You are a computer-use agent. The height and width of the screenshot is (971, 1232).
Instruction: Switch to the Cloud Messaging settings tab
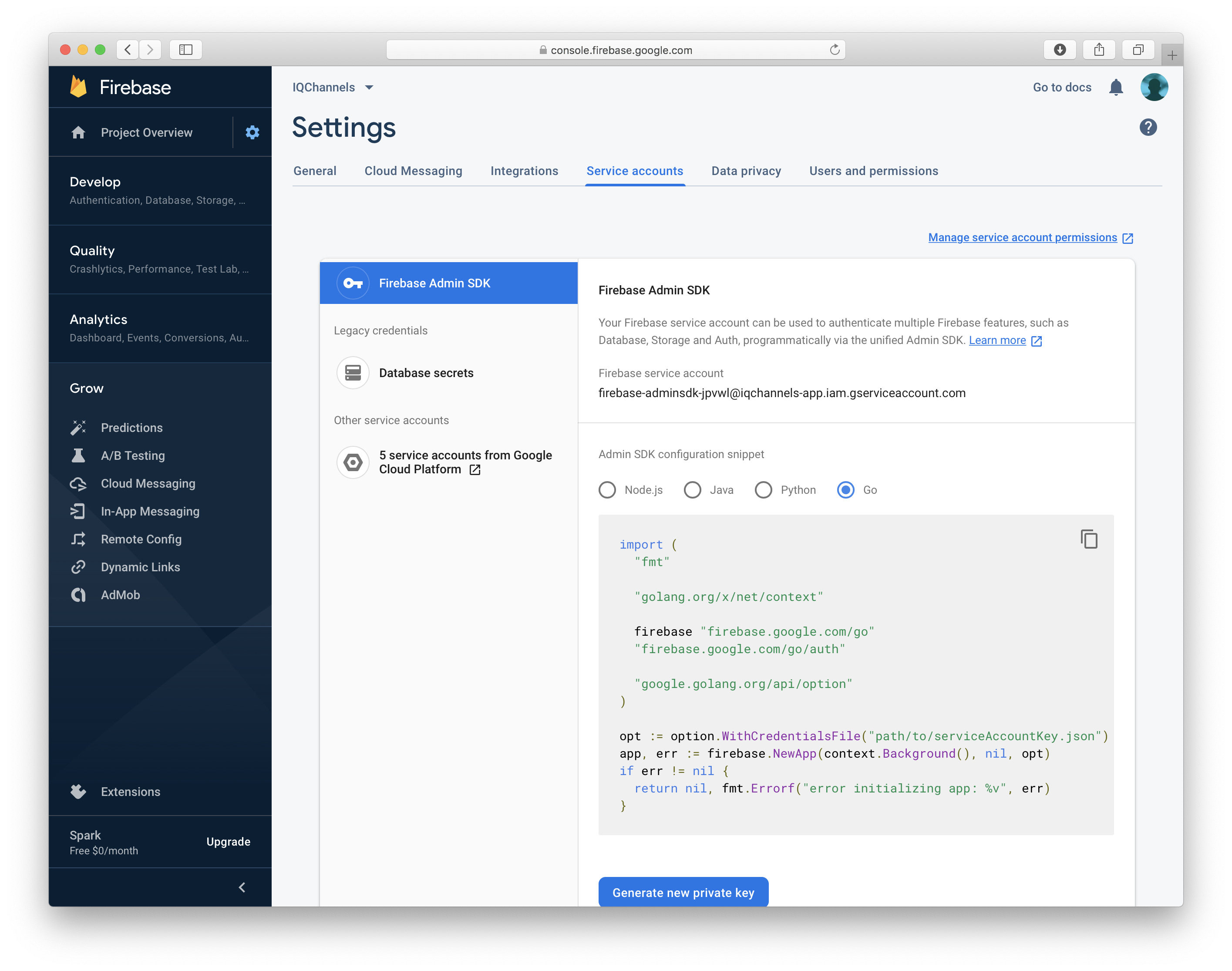point(413,171)
